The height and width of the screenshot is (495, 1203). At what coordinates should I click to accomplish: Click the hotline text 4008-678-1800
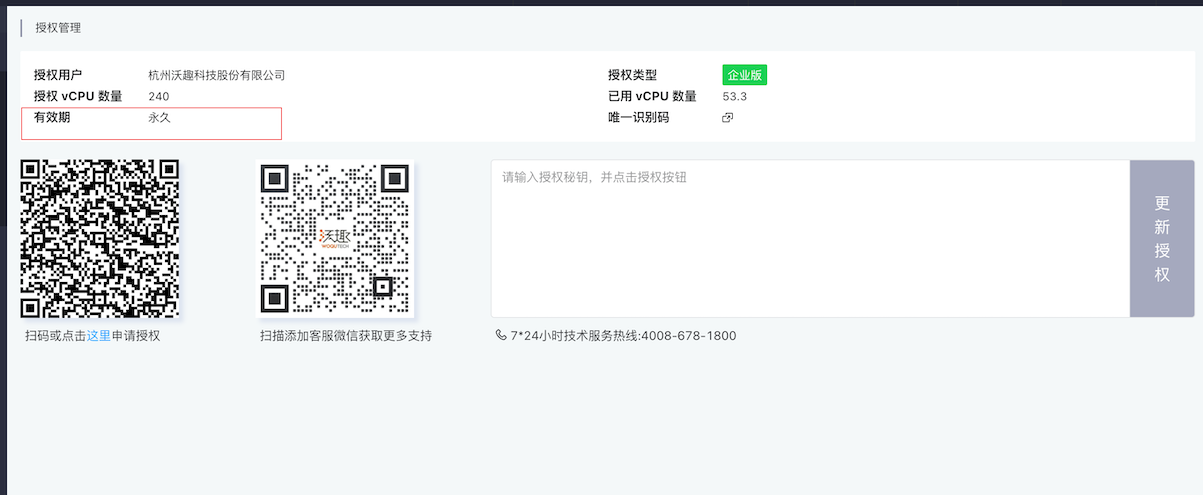pyautogui.click(x=688, y=336)
